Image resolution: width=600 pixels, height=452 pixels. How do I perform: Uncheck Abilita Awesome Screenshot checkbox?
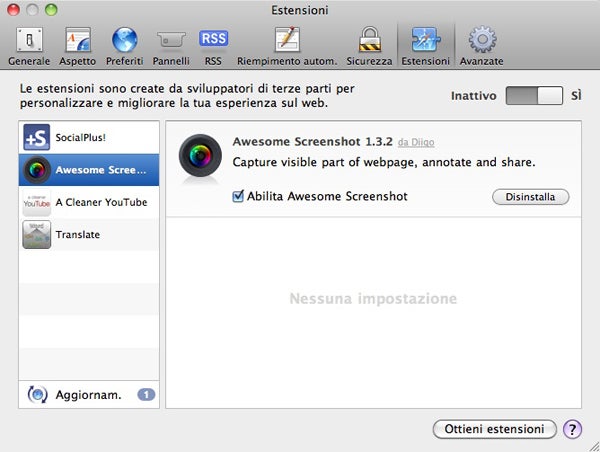(238, 197)
